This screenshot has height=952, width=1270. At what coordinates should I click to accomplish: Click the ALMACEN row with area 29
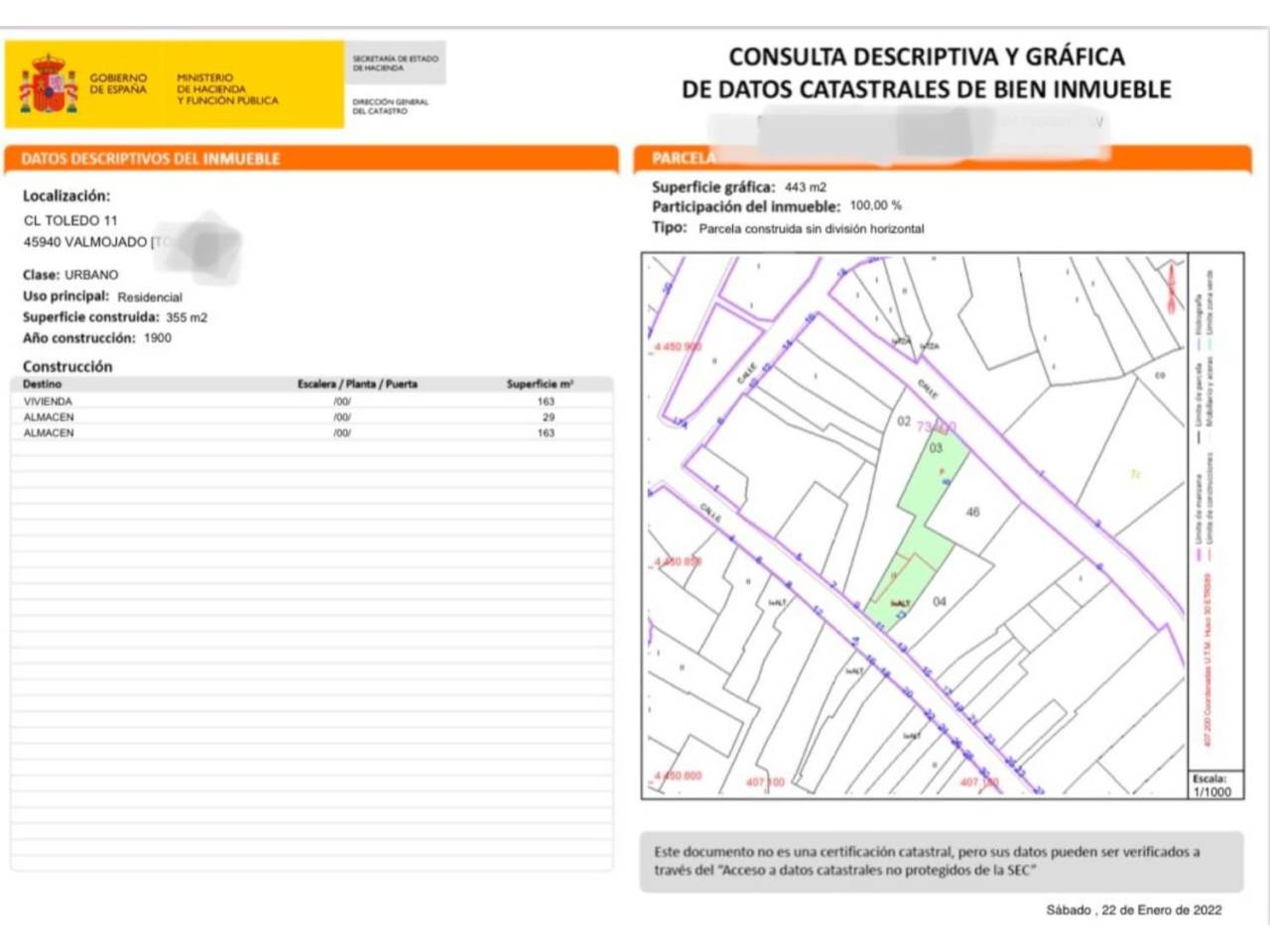[312, 417]
